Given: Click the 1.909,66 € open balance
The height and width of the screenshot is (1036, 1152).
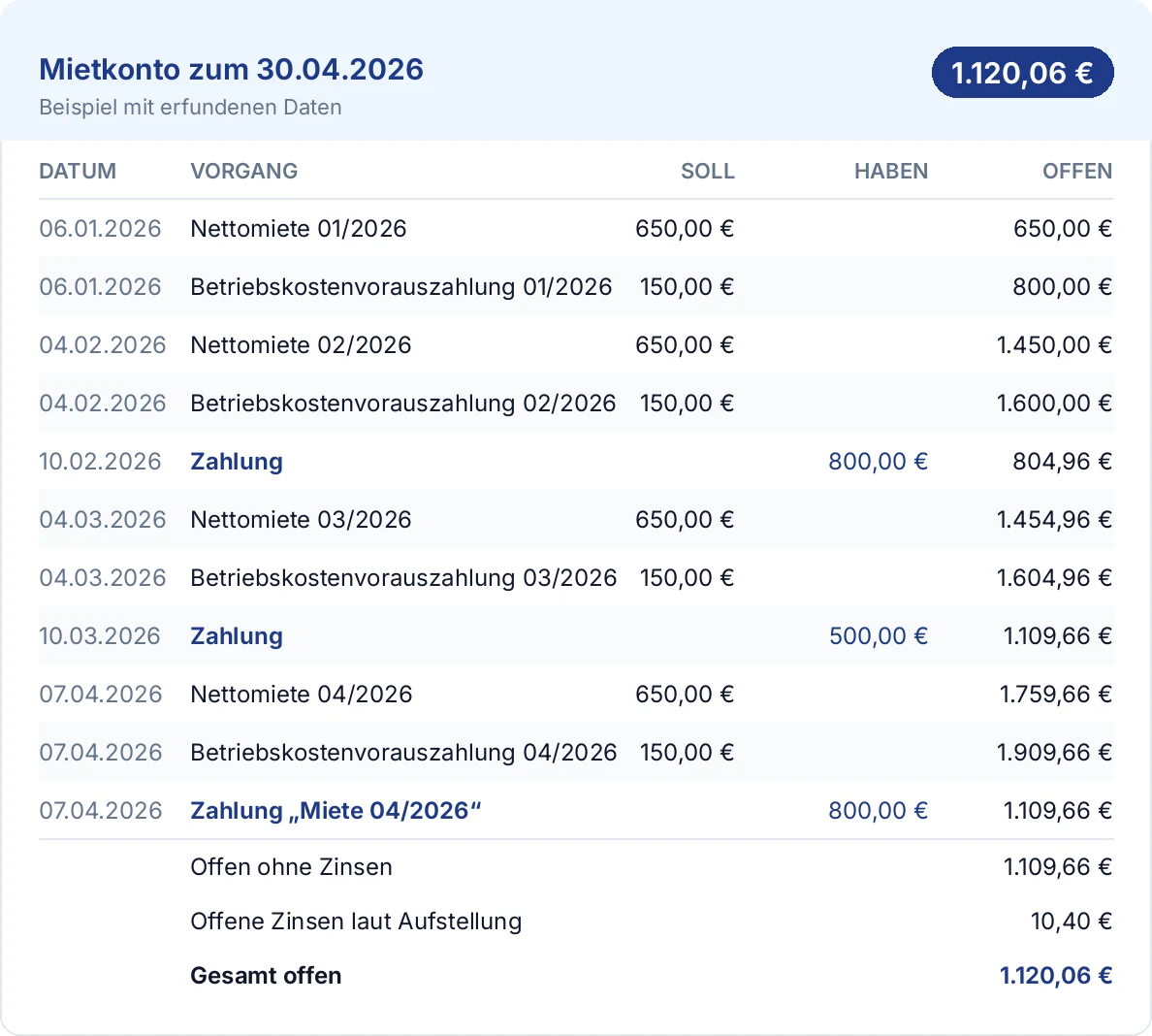Looking at the screenshot, I should coord(1054,753).
